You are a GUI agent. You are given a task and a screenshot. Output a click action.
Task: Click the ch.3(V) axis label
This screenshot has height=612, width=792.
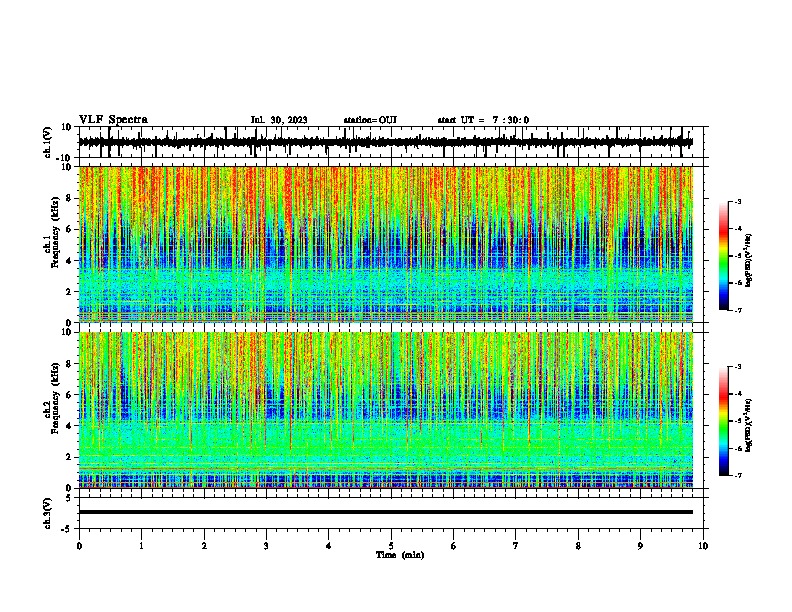click(48, 513)
